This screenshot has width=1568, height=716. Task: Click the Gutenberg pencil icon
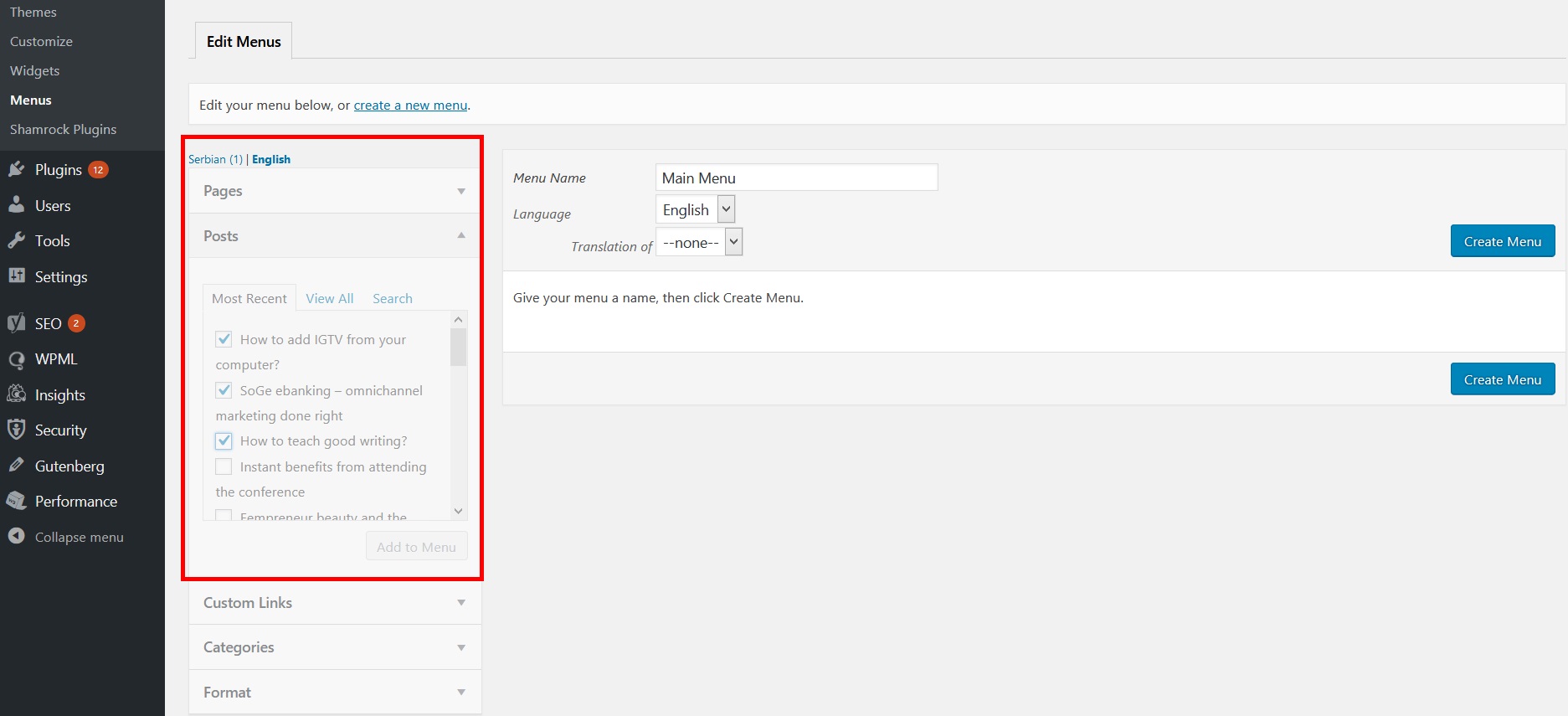coord(16,466)
